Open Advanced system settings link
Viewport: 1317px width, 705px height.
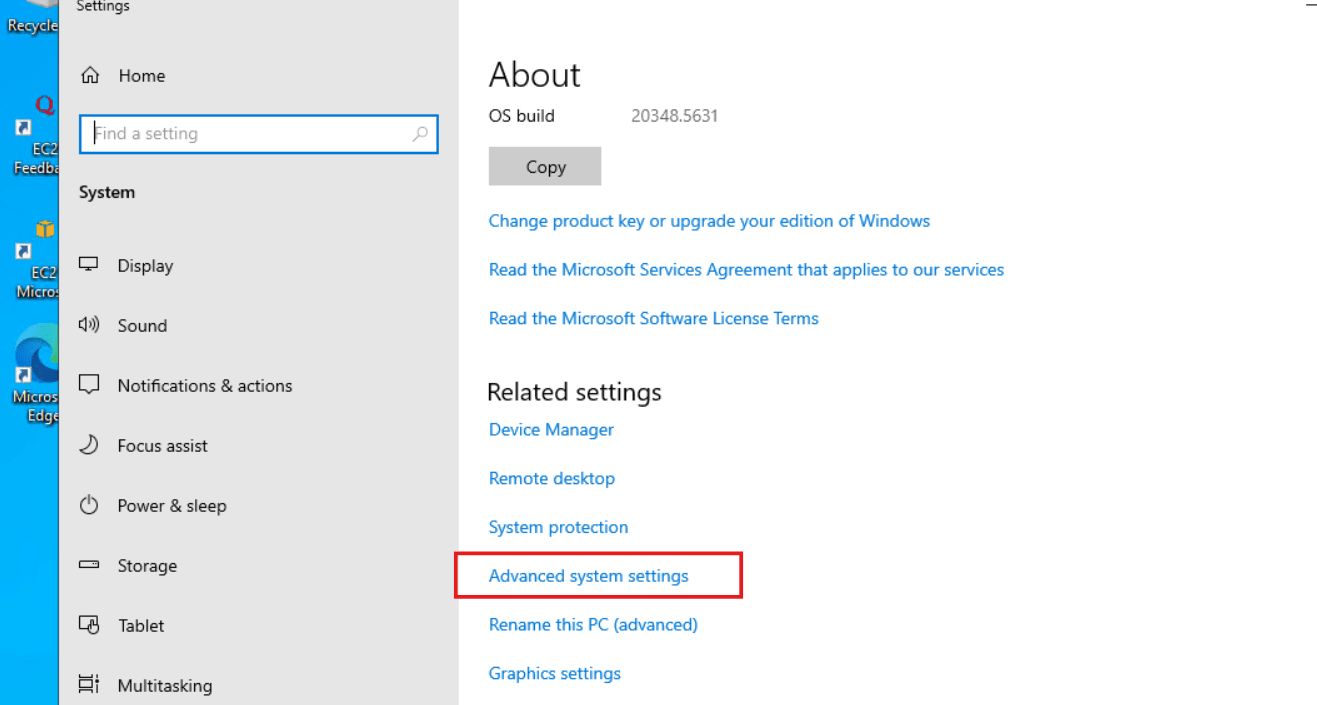coord(588,576)
